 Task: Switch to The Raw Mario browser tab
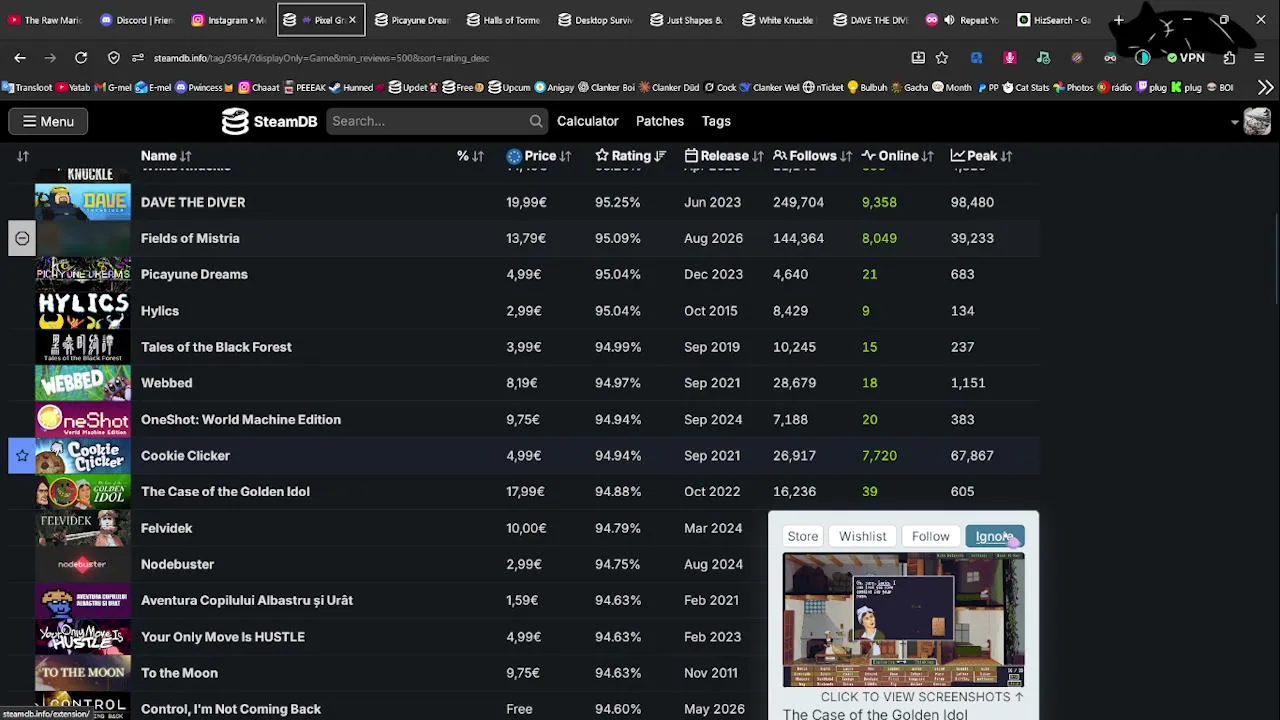coord(46,20)
